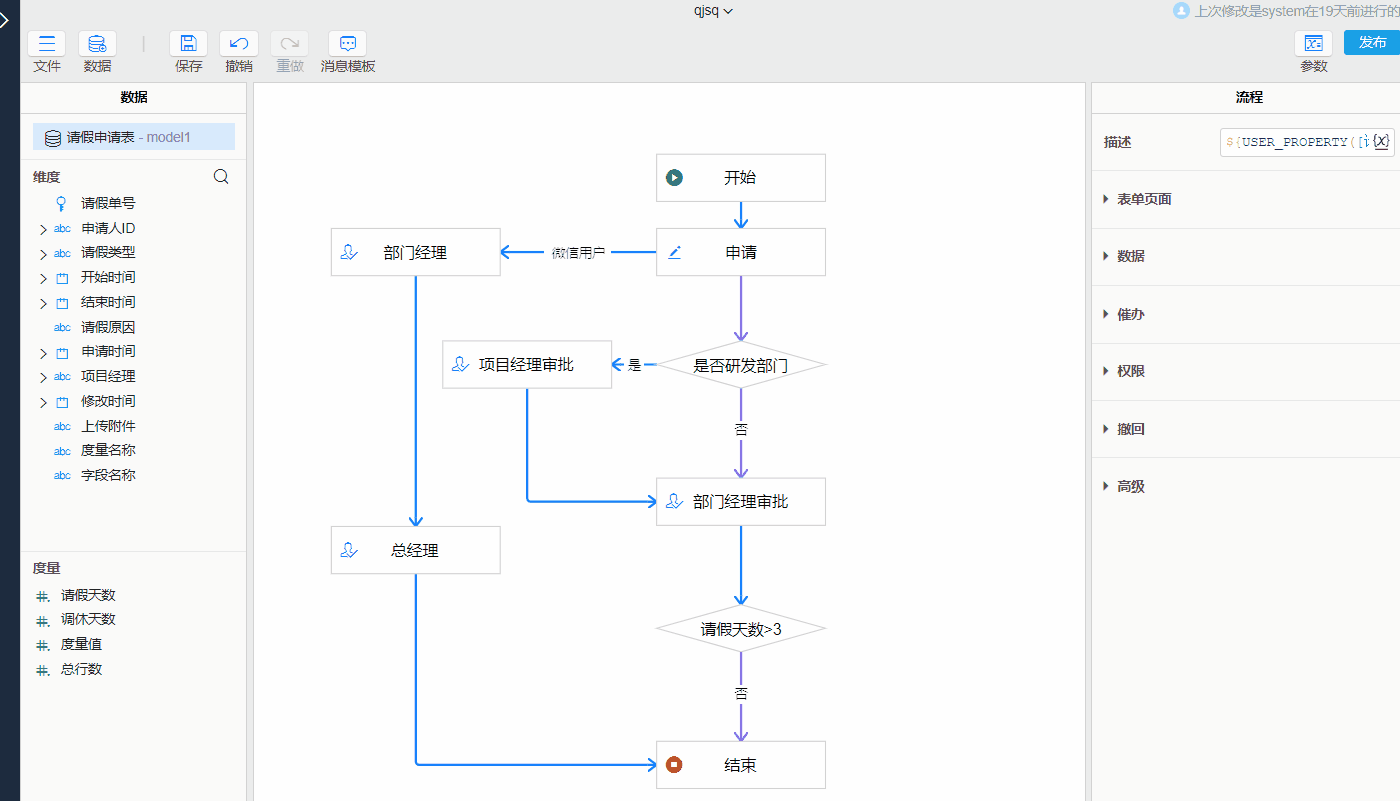Open the Message Template (消息模板) icon
This screenshot has width=1400, height=801.
348,44
